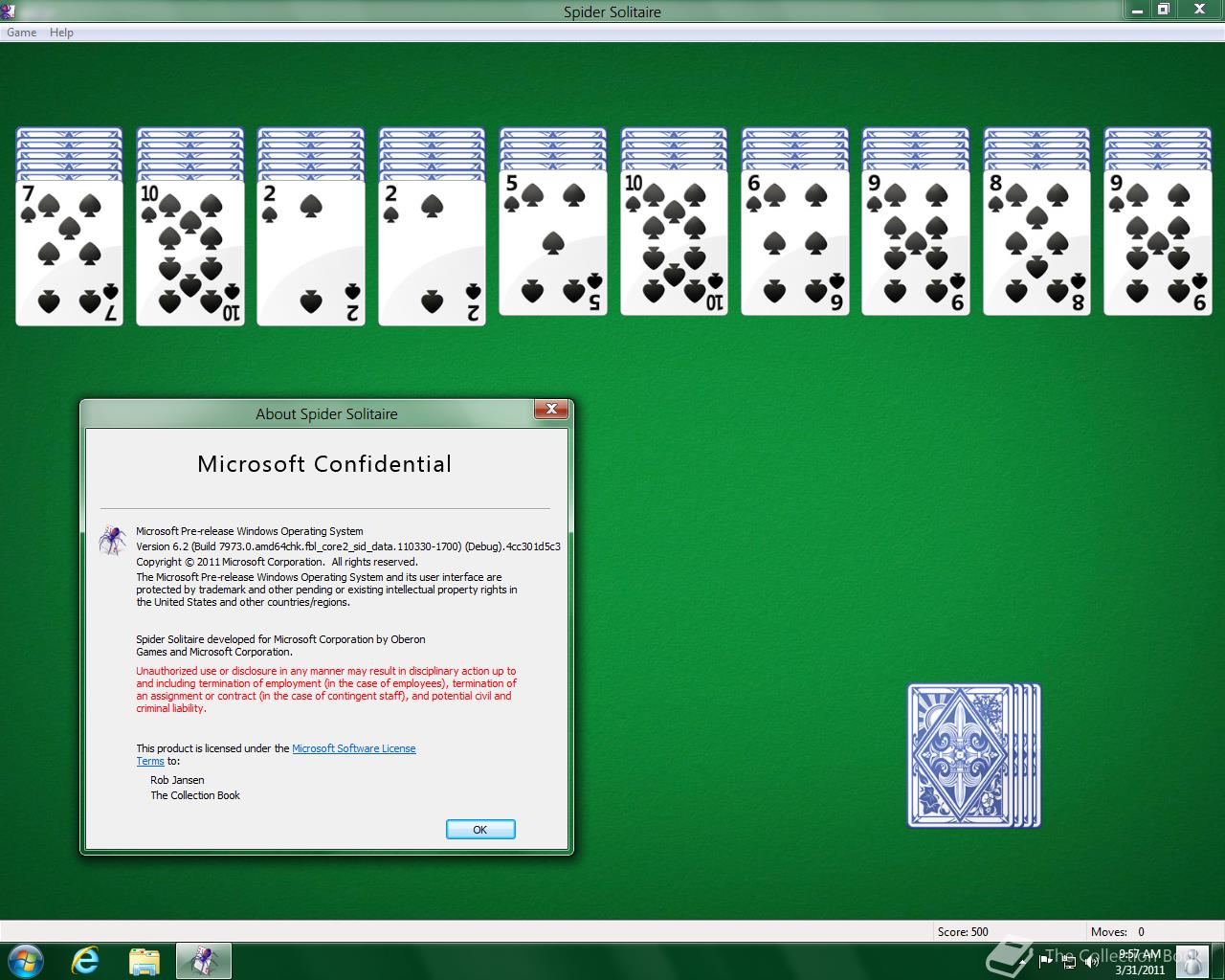Launch Internet Explorer from taskbar
The image size is (1225, 980).
(x=85, y=960)
